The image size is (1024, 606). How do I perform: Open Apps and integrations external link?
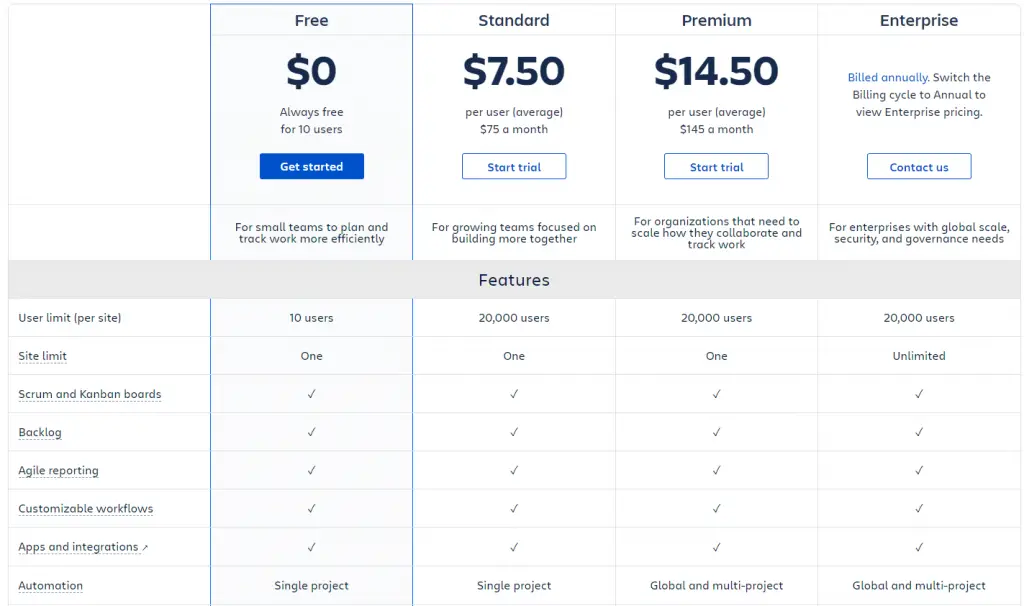pos(78,547)
